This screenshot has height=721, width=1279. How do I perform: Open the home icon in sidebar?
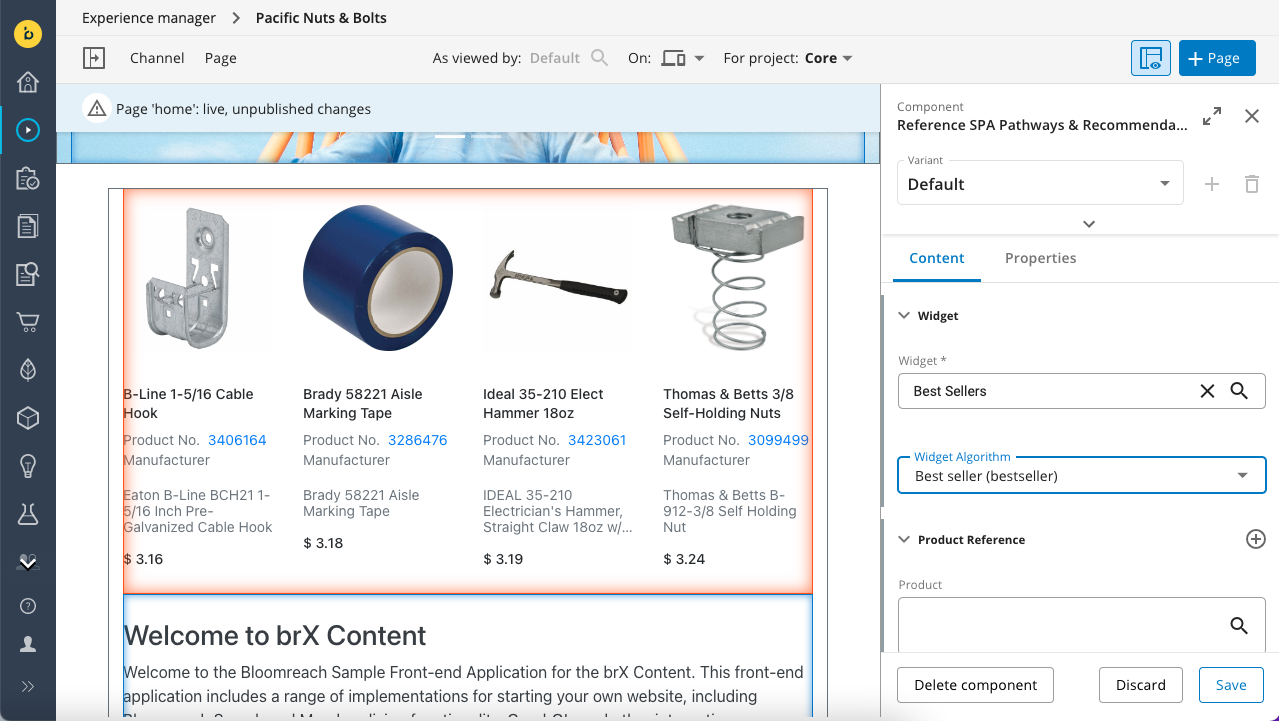pyautogui.click(x=28, y=82)
